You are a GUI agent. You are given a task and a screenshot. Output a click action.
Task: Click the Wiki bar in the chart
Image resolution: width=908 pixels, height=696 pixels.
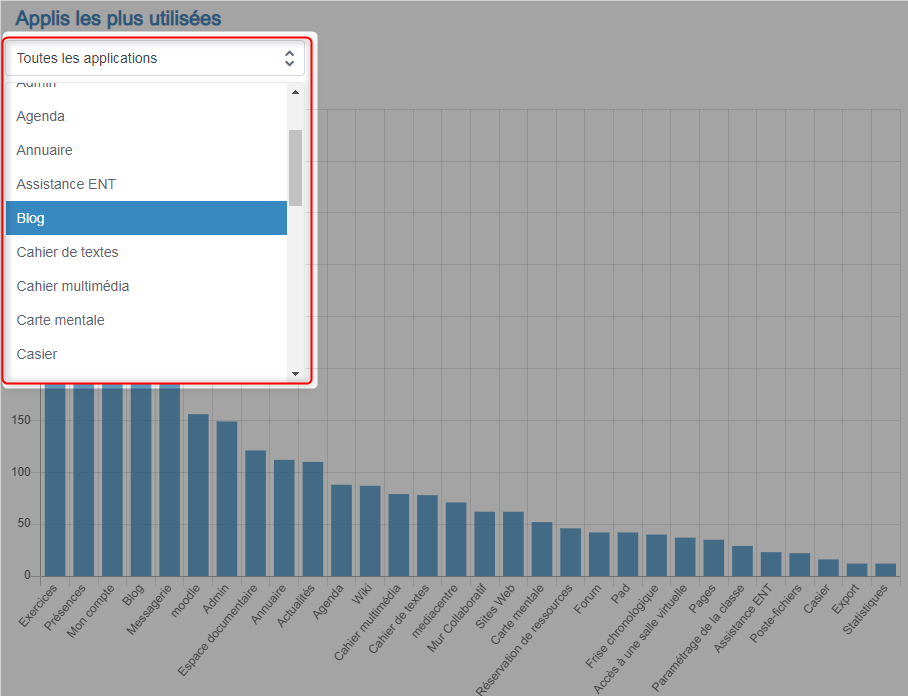pos(370,530)
